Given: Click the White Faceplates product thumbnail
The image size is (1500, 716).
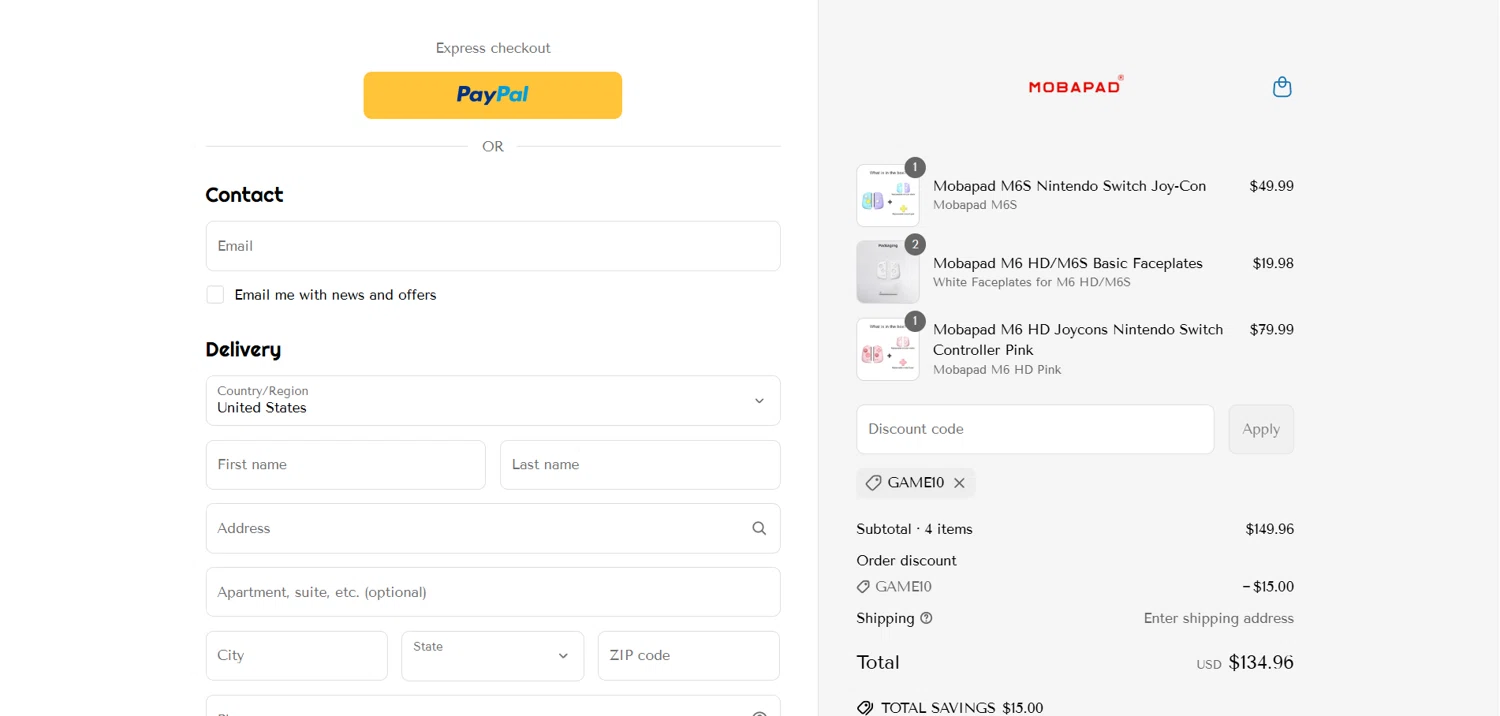Looking at the screenshot, I should pyautogui.click(x=888, y=272).
